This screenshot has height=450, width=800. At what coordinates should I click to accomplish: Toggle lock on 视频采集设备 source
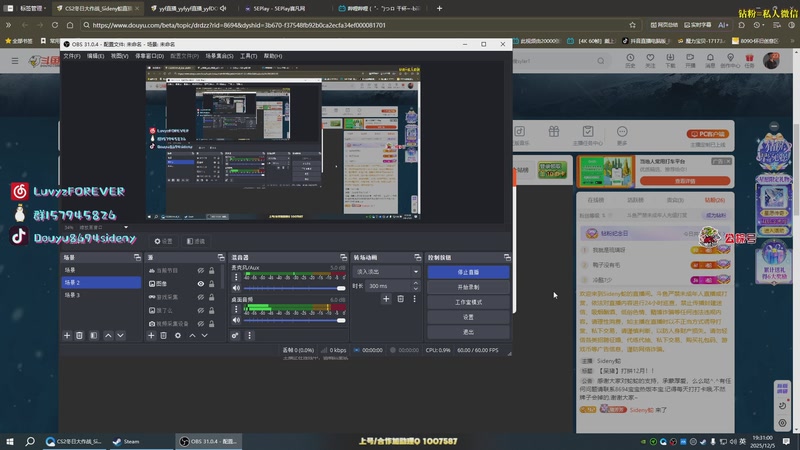pos(212,323)
